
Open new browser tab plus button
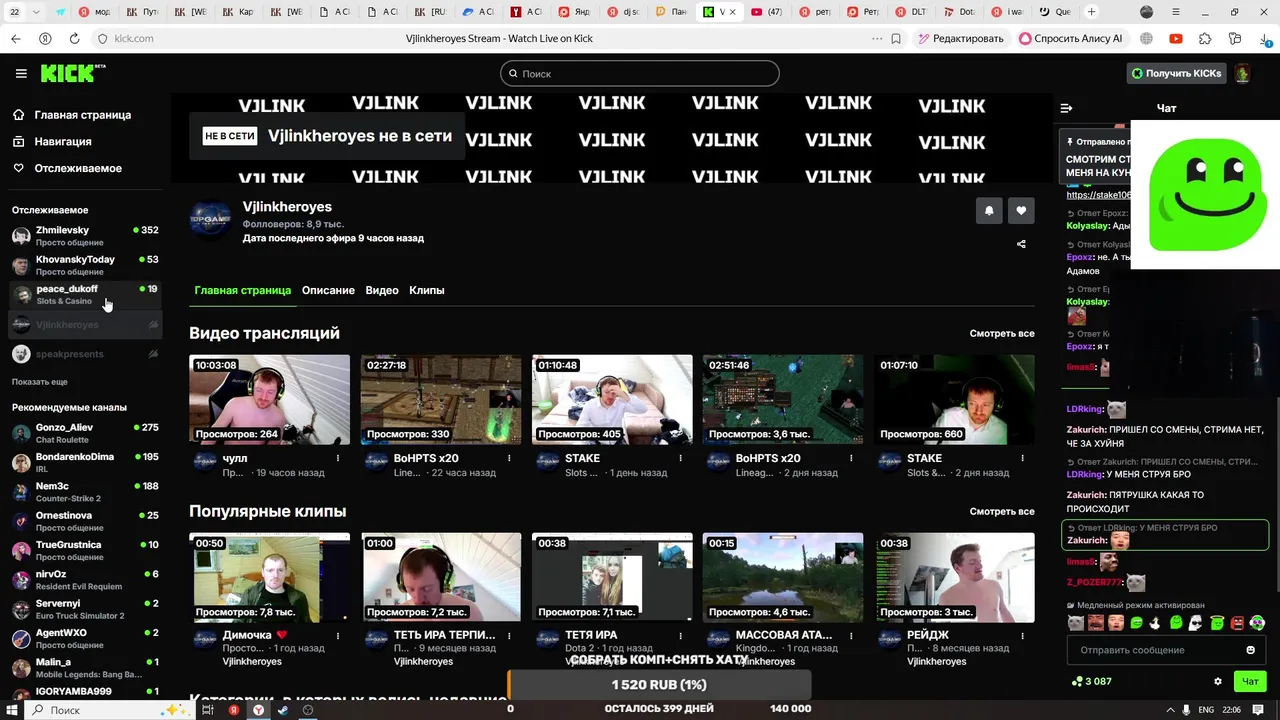pos(1091,12)
